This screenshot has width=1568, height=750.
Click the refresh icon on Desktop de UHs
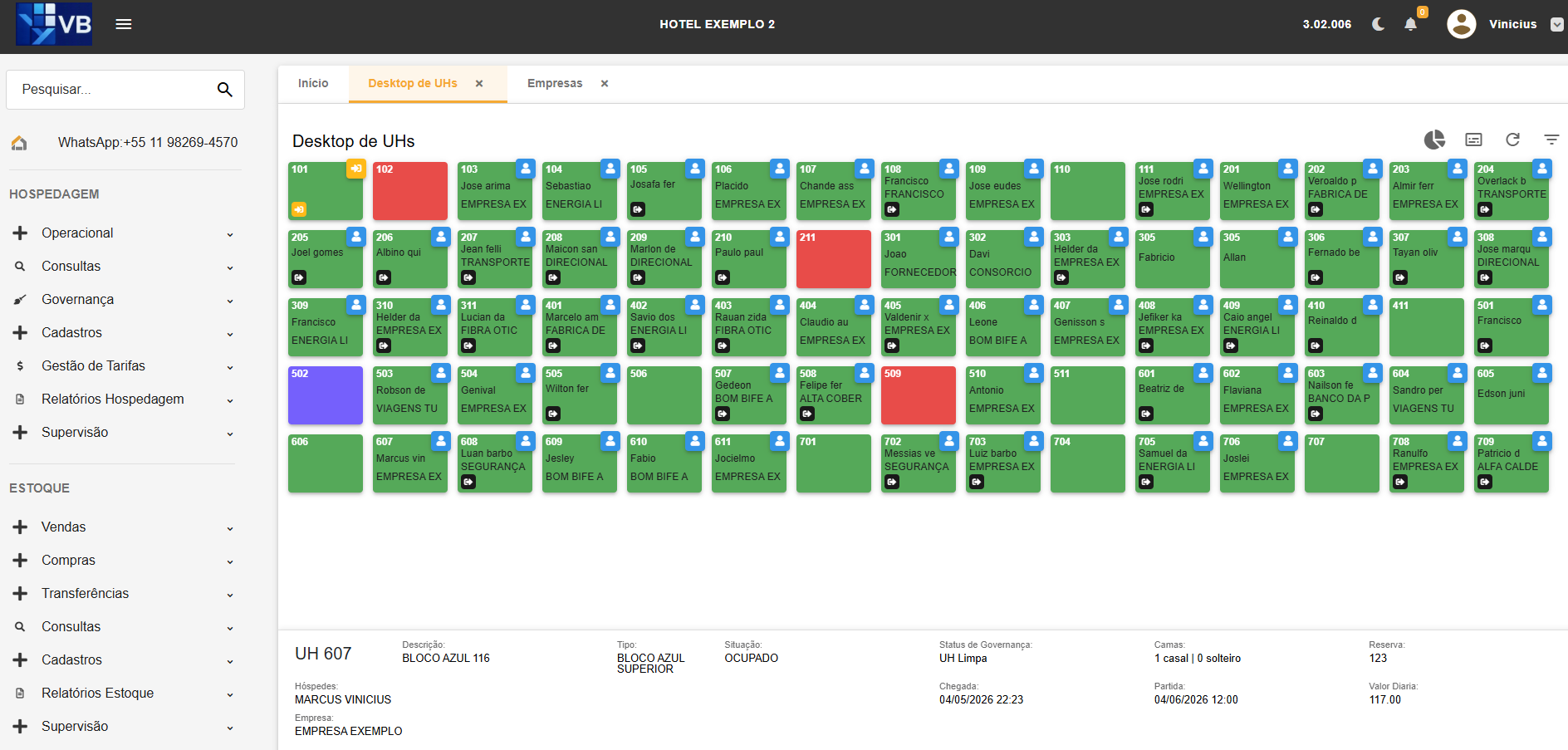click(x=1512, y=140)
